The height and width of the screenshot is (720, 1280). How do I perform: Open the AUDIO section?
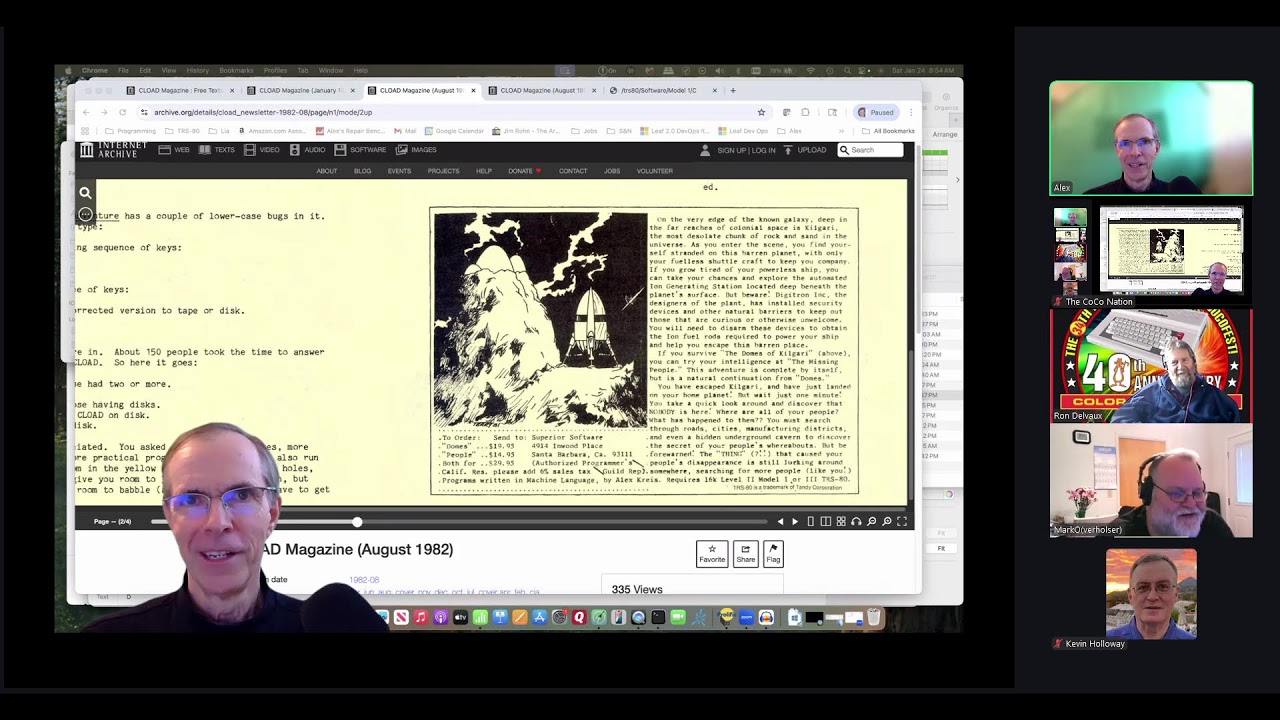coord(308,150)
